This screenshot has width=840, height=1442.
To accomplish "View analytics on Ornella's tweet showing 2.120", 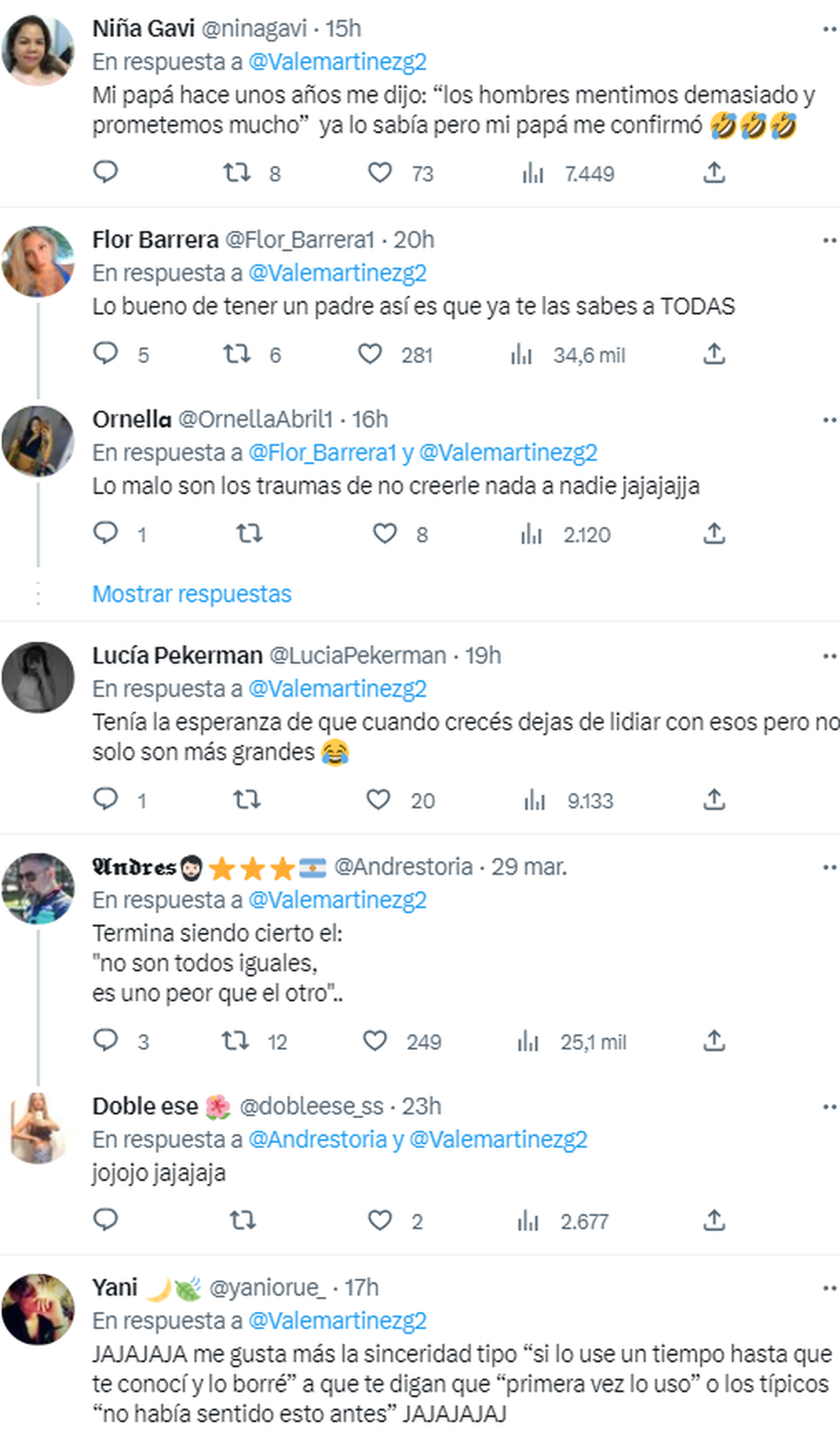I will point(566,535).
